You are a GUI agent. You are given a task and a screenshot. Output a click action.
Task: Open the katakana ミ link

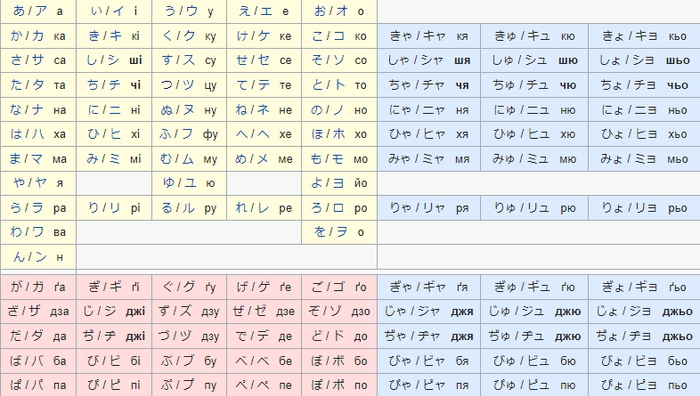(115, 158)
